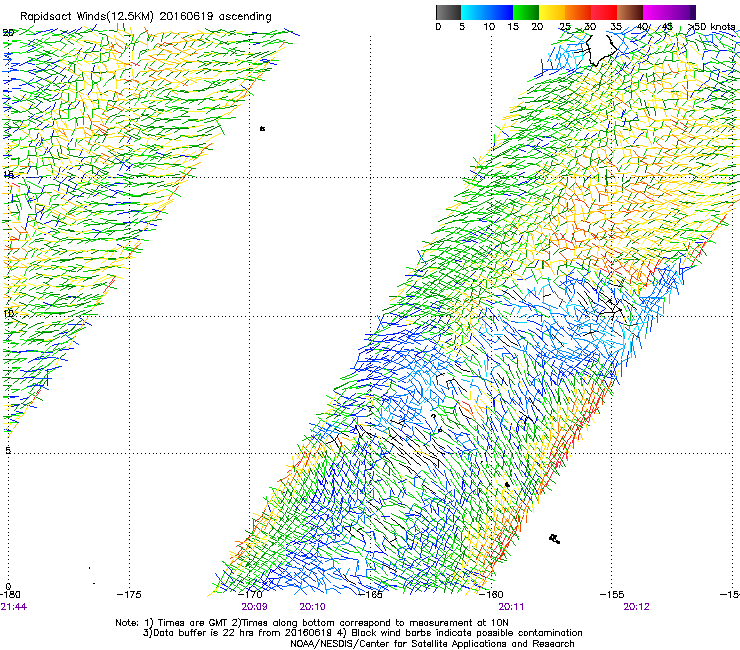The height and width of the screenshot is (650, 740).
Task: Click the '0' latitude label on left axis
Action: [8, 586]
